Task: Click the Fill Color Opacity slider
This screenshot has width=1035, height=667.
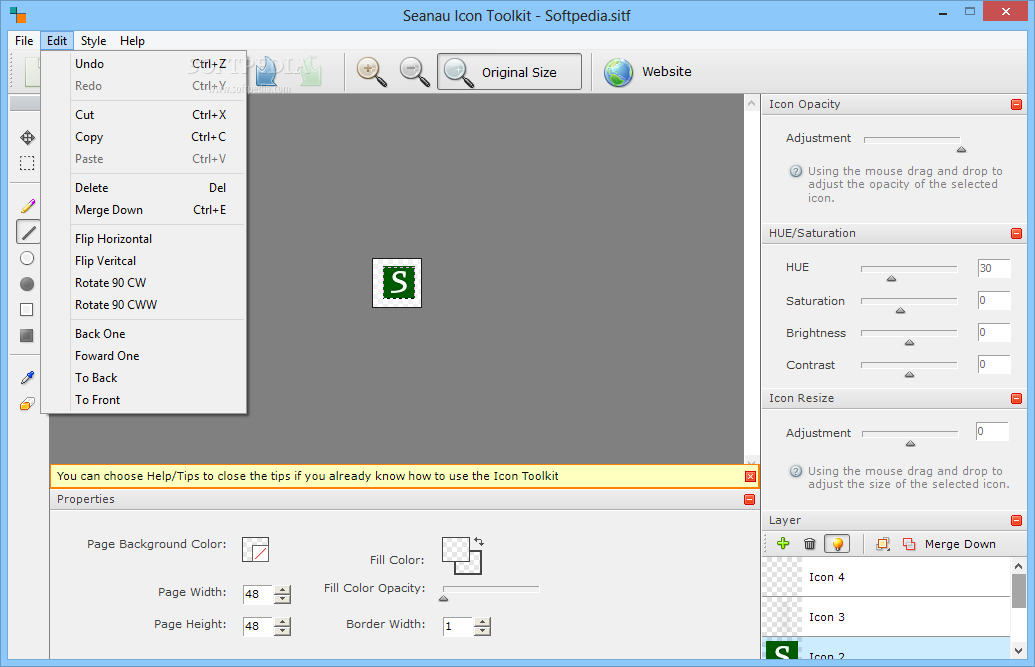Action: [x=490, y=591]
